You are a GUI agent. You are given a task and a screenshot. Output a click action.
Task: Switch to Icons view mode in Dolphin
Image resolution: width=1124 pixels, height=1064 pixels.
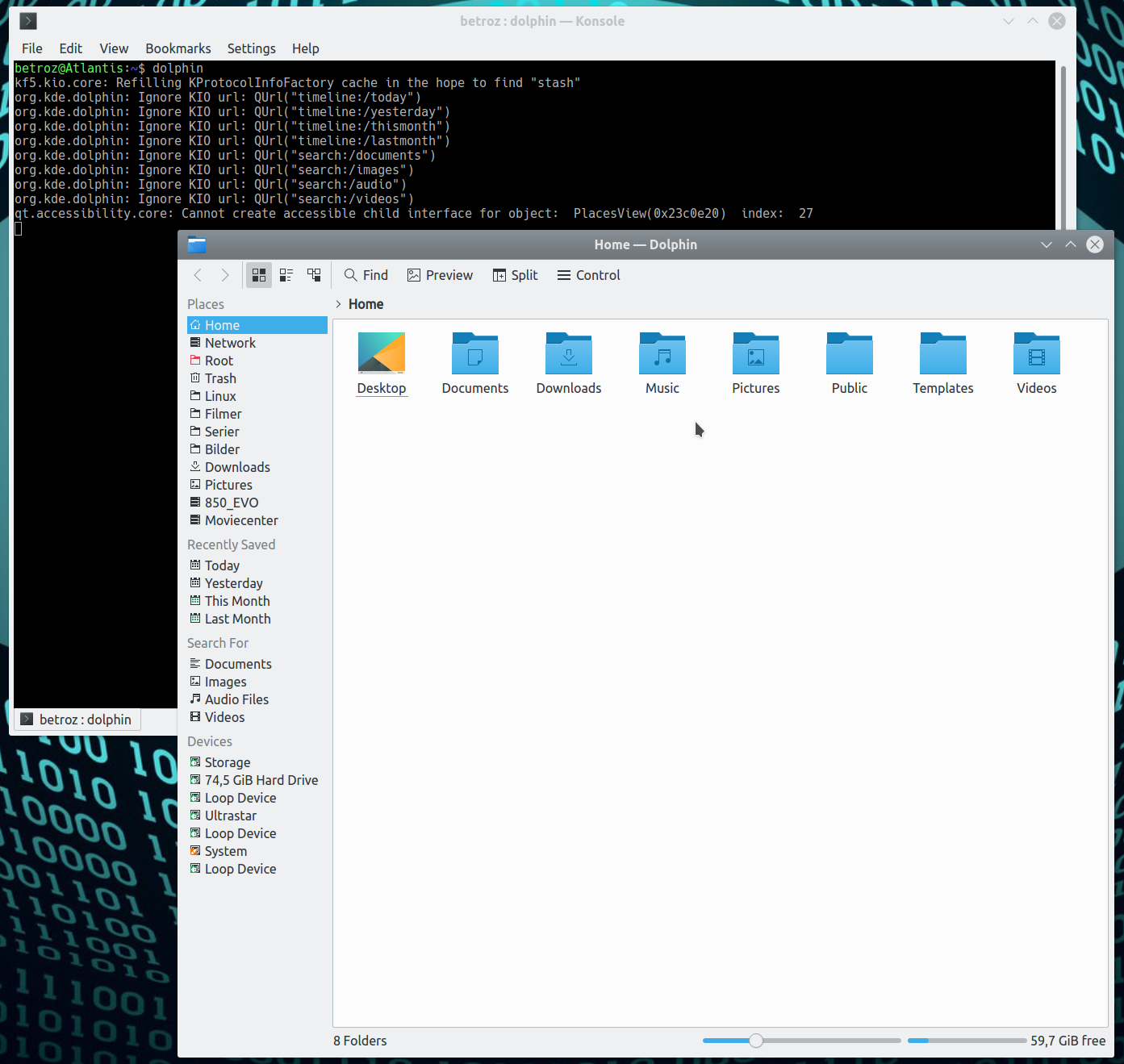259,275
